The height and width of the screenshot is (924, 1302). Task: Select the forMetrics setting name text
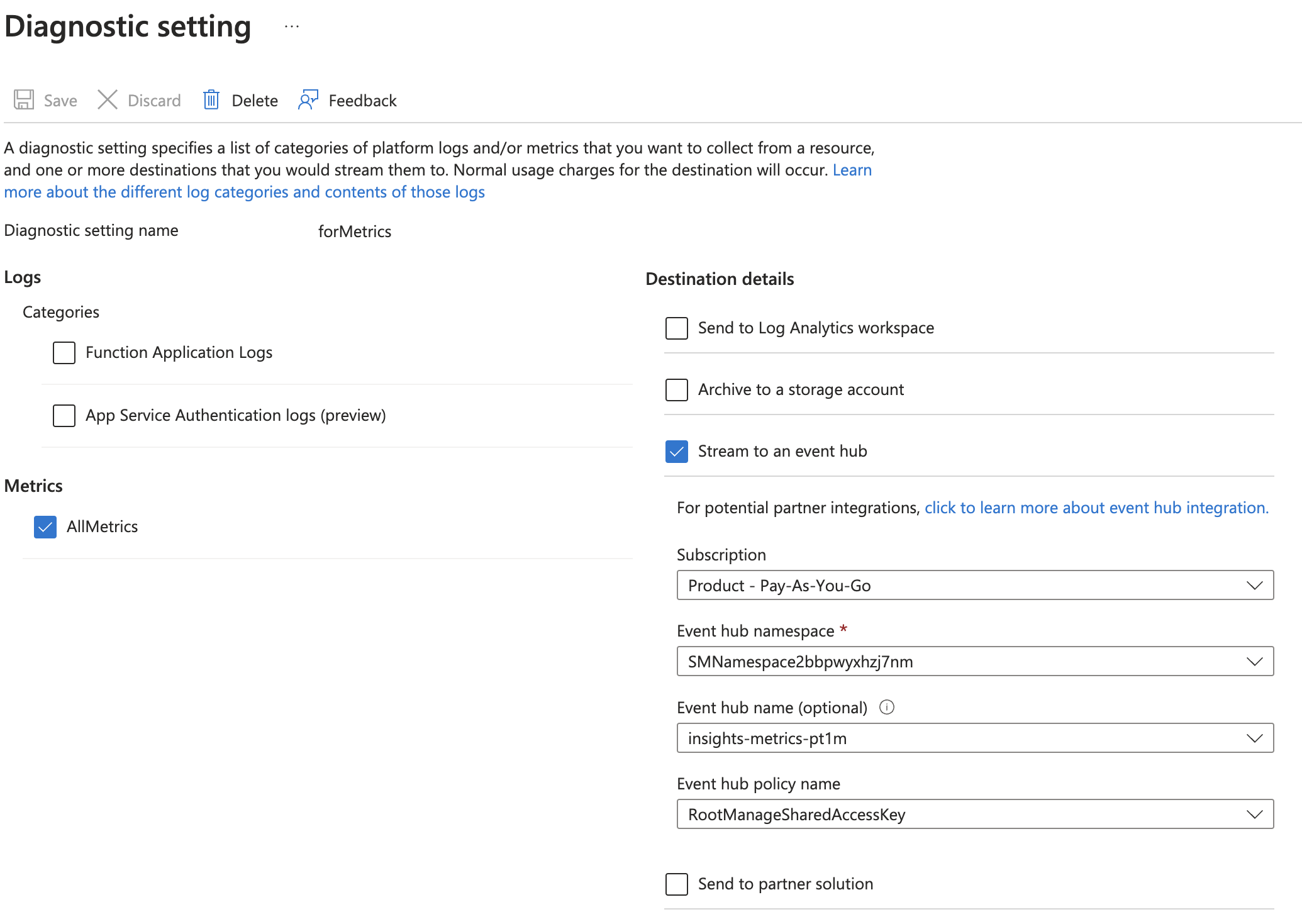pos(355,231)
